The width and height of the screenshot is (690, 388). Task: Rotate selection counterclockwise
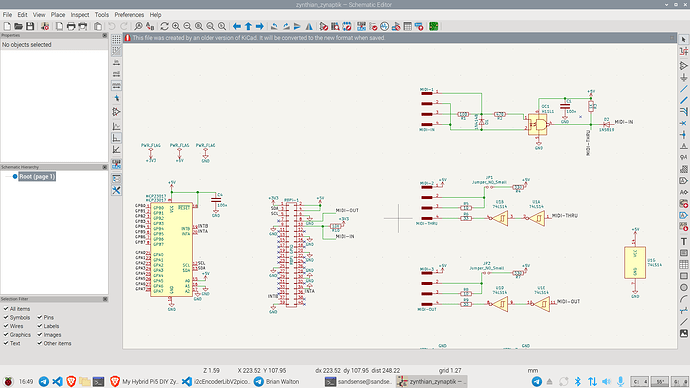(x=274, y=26)
